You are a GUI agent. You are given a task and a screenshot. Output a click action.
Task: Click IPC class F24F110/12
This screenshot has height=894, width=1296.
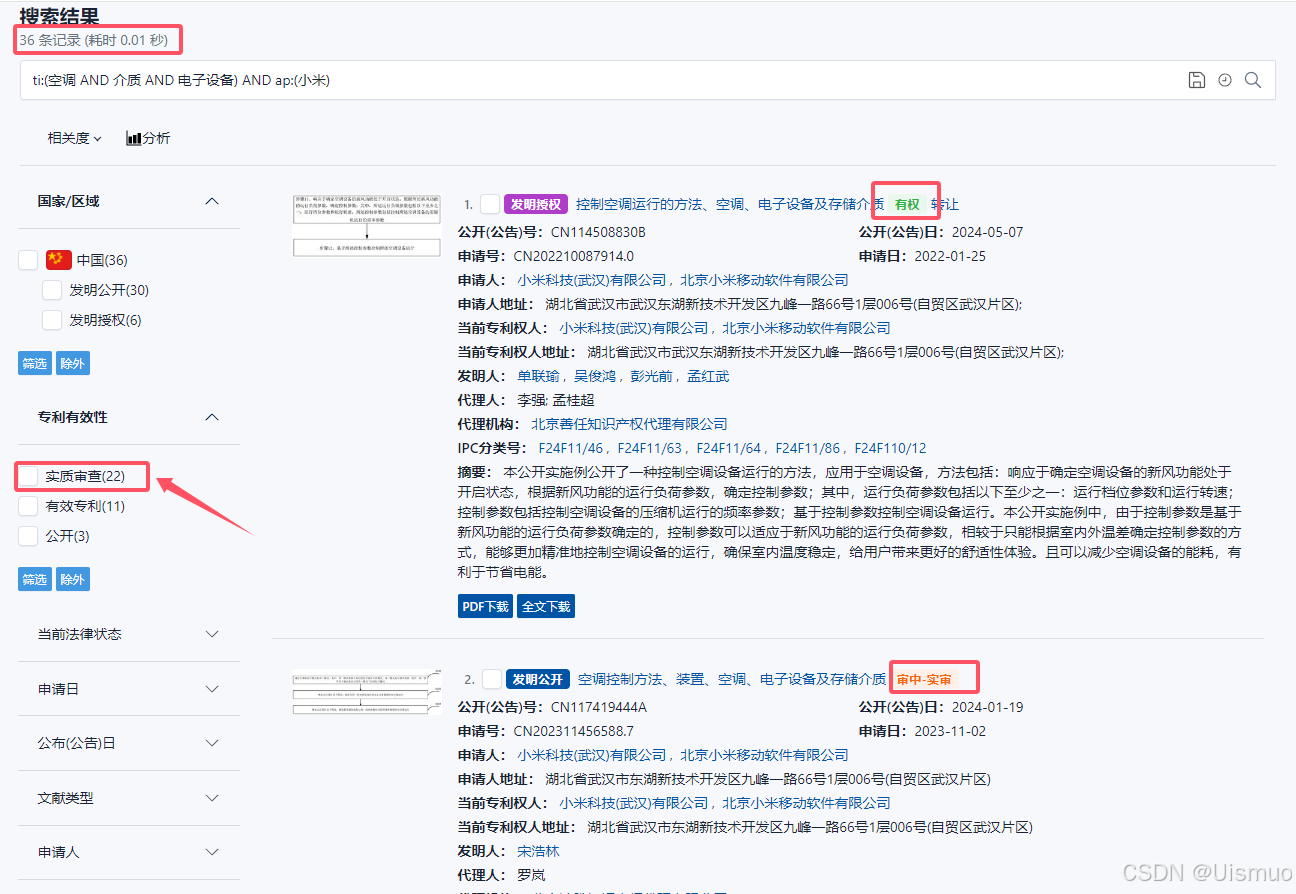[x=890, y=448]
